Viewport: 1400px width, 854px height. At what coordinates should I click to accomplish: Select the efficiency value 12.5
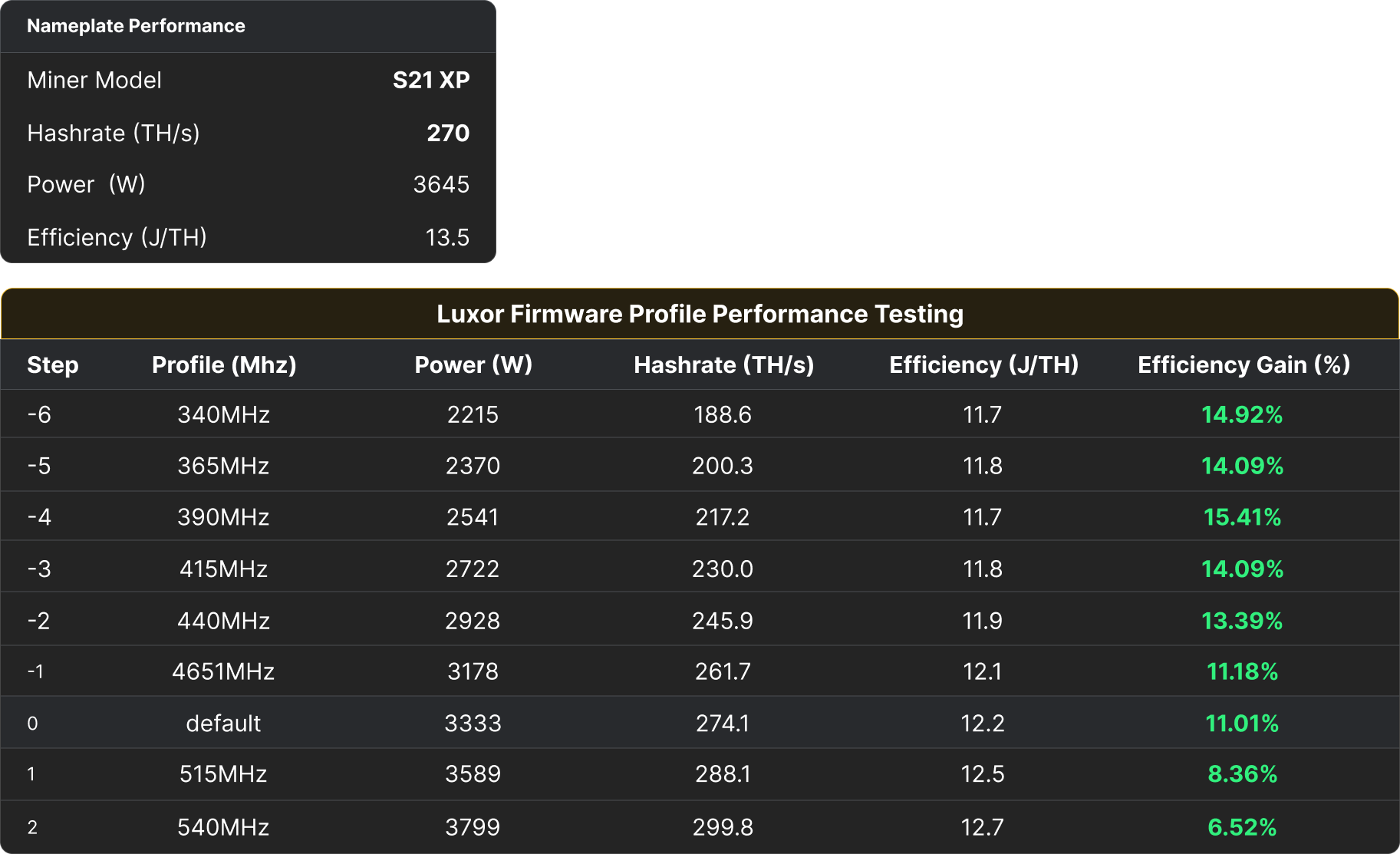[x=983, y=773]
